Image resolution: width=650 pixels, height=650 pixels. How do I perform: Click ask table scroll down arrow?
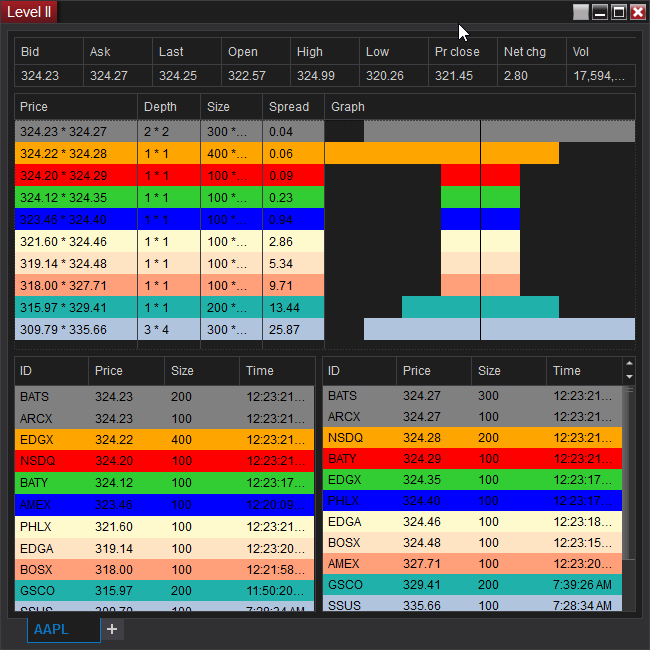(x=629, y=377)
